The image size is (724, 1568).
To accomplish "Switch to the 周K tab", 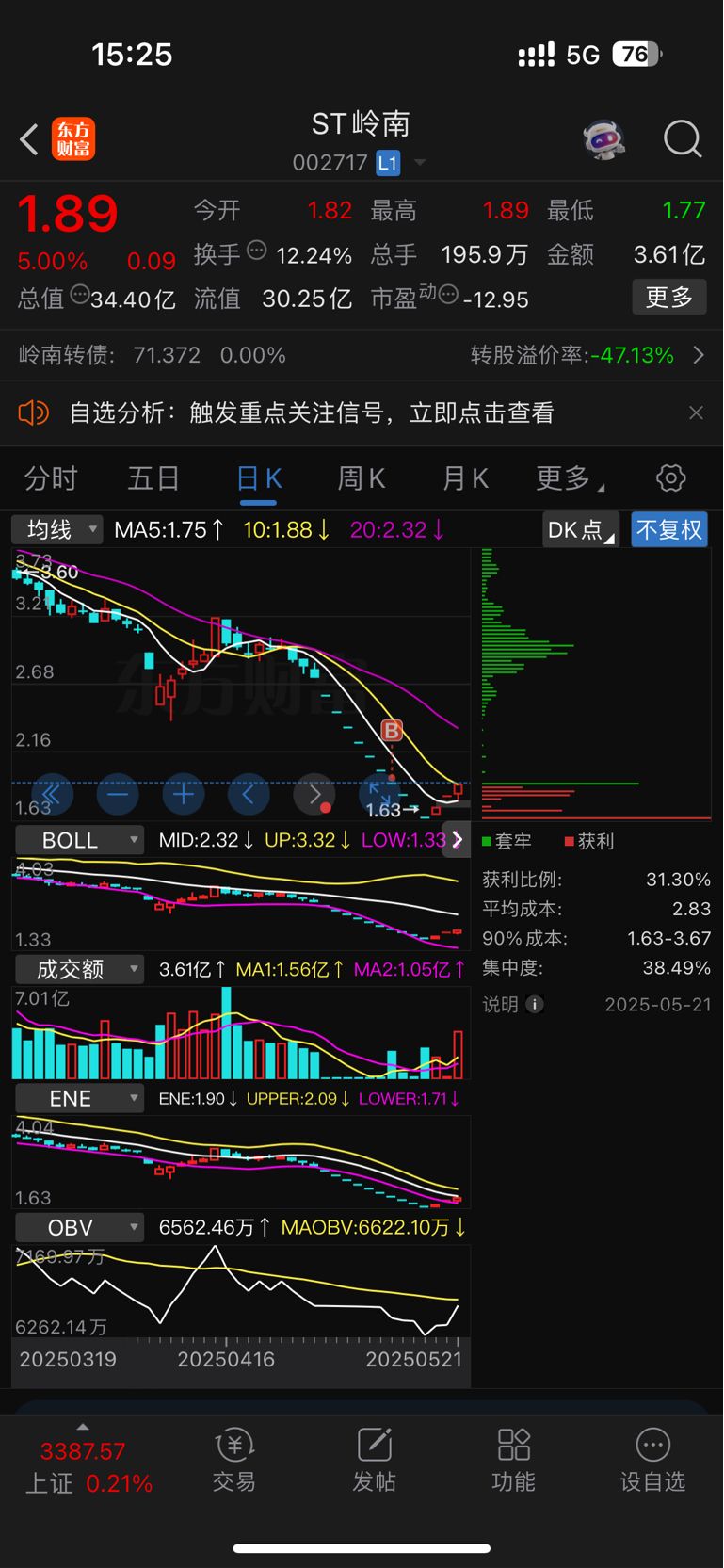I will click(x=362, y=478).
